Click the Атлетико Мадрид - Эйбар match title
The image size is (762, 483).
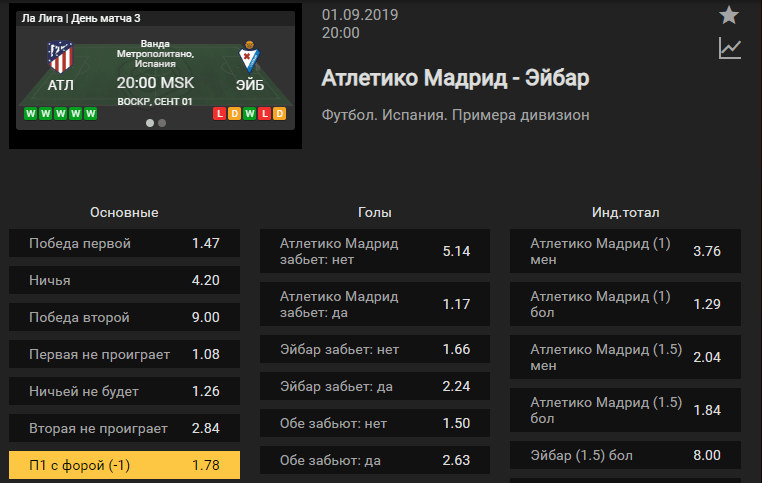[455, 78]
